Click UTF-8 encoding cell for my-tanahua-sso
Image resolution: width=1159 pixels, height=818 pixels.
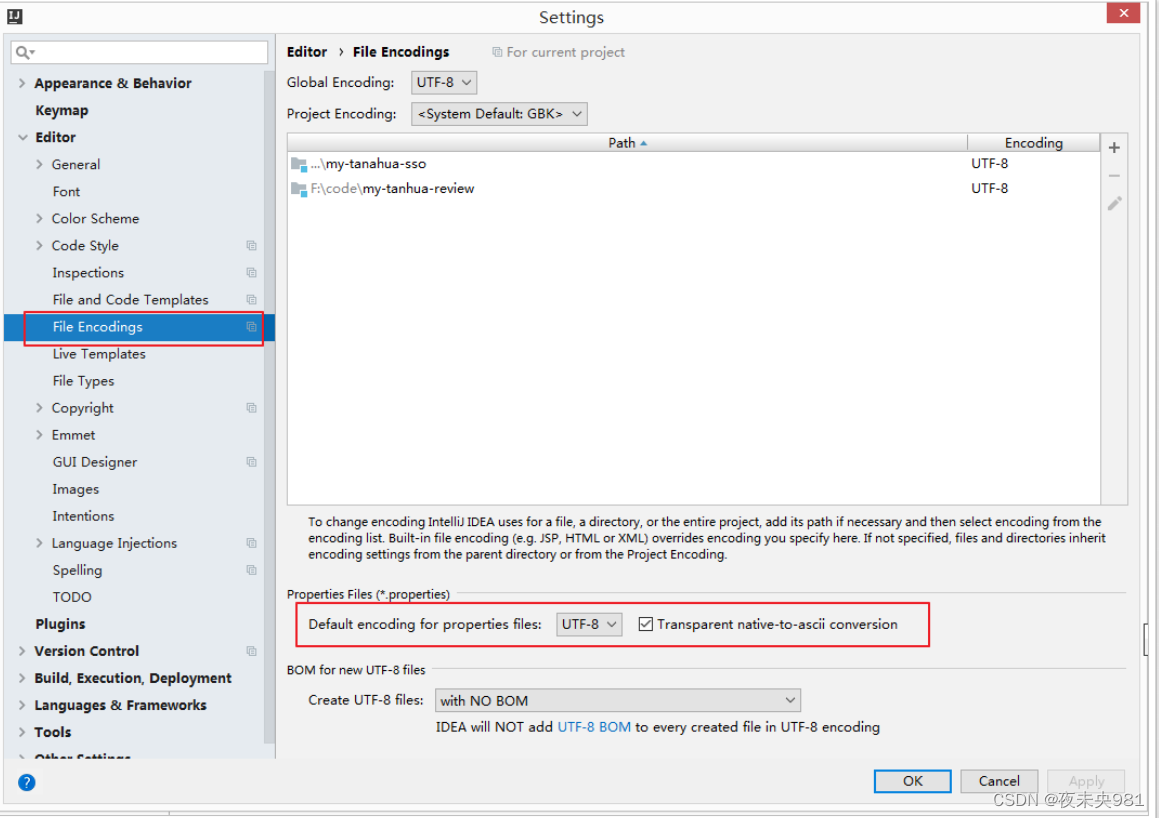tap(990, 163)
